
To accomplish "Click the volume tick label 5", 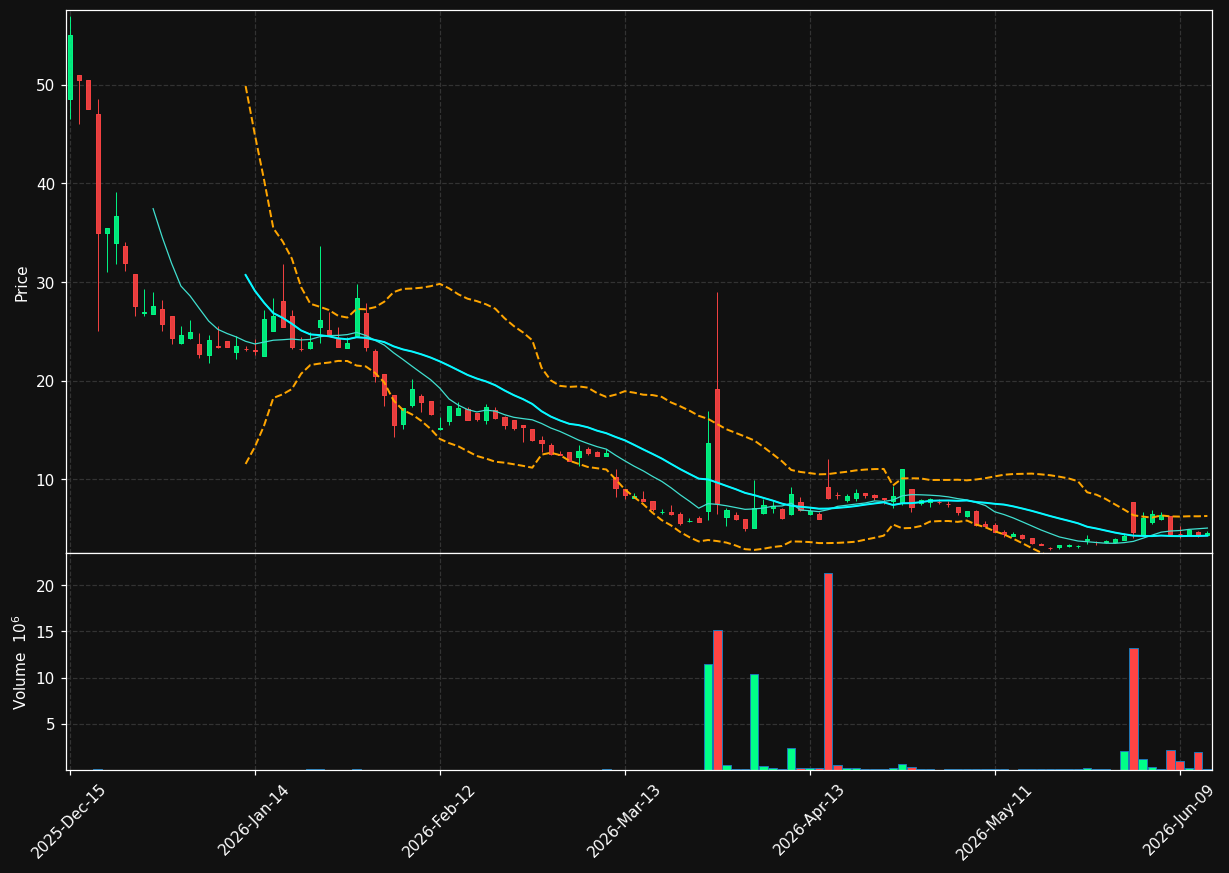I will [50, 724].
